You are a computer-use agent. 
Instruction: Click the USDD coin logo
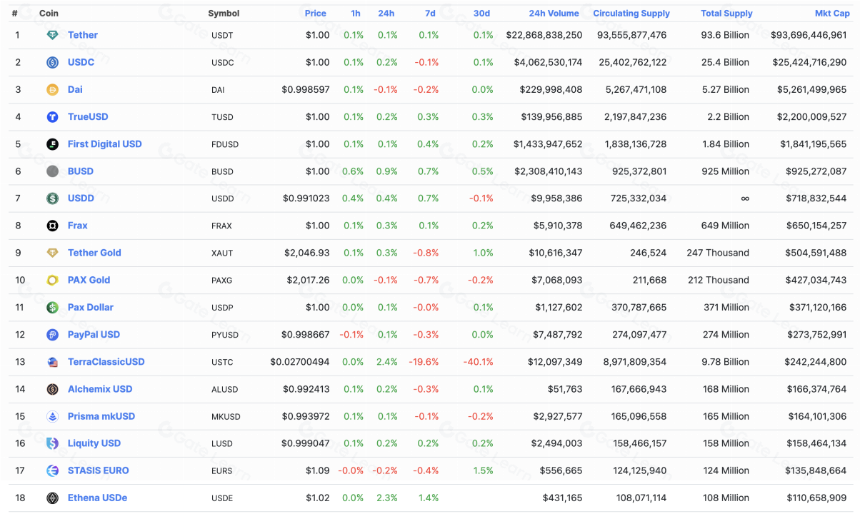52,199
